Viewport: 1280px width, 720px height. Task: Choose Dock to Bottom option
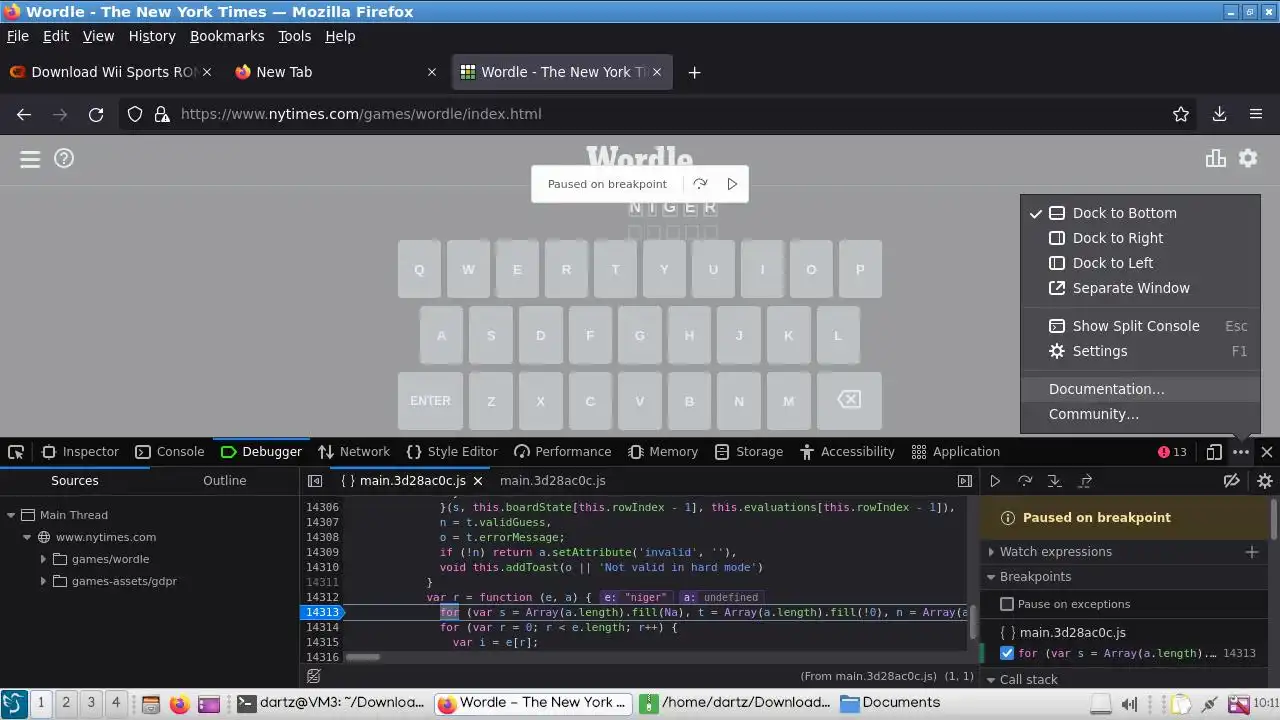click(x=1140, y=213)
